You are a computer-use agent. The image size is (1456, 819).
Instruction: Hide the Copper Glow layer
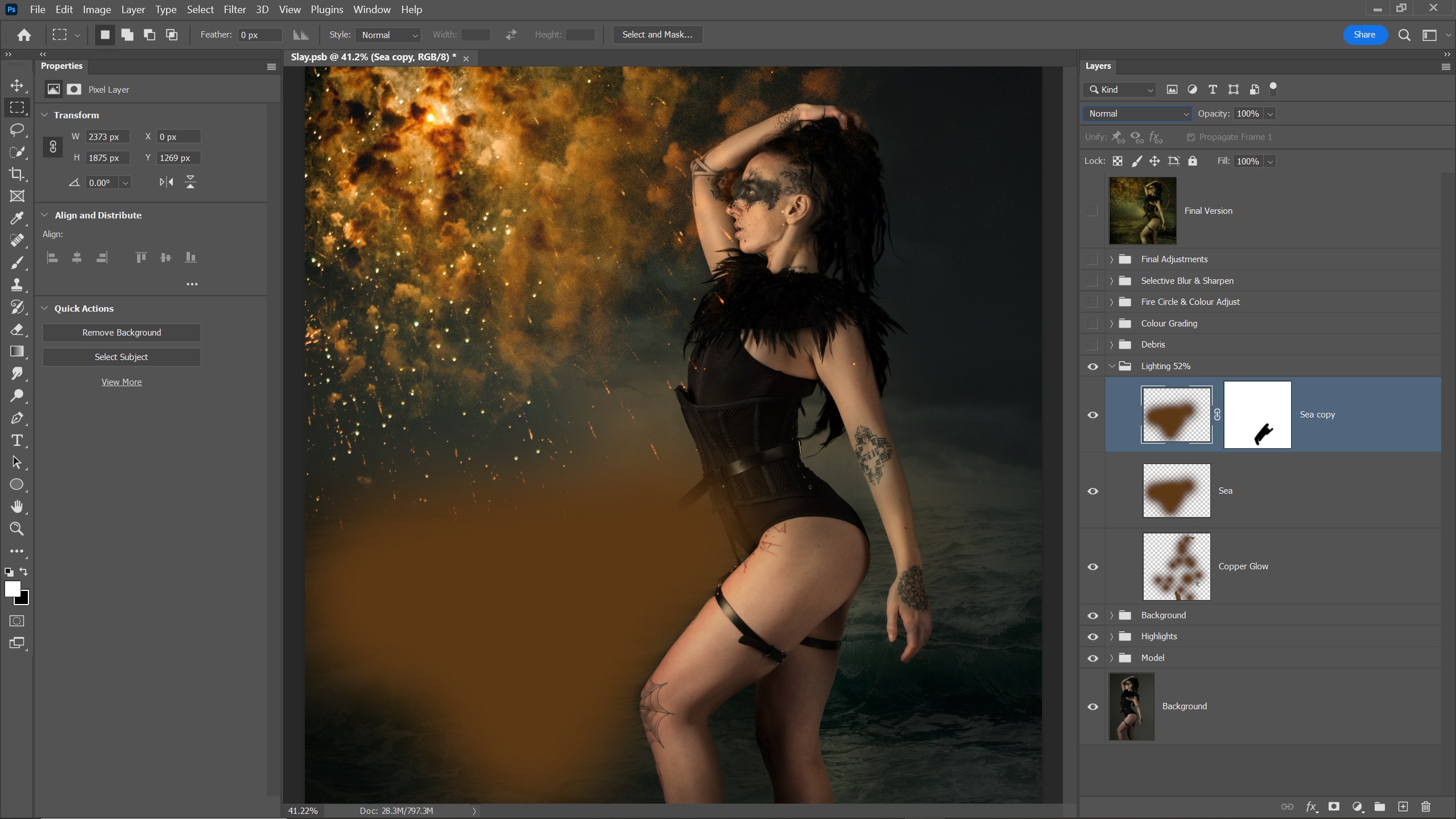1093,567
